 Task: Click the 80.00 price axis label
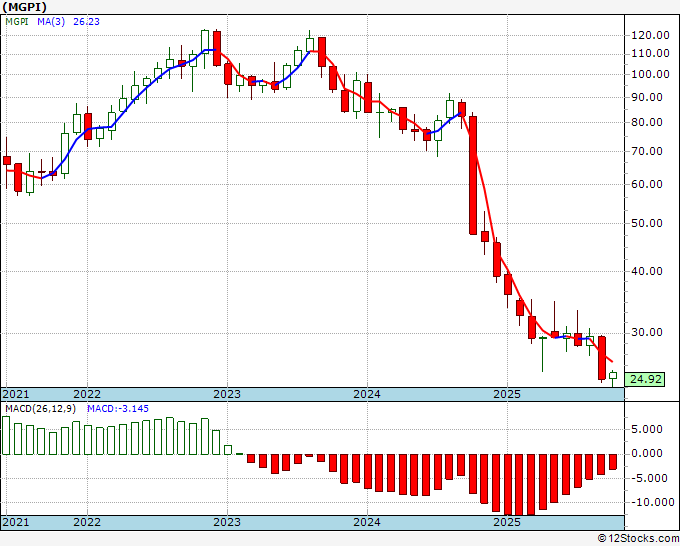[x=647, y=122]
